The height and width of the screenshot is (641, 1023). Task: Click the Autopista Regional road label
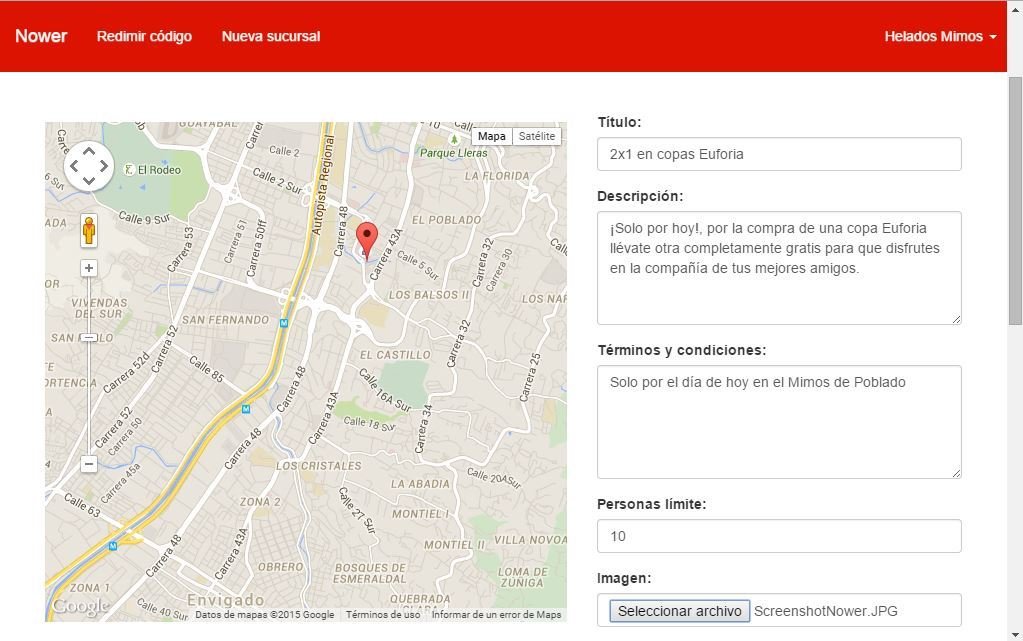pyautogui.click(x=323, y=185)
